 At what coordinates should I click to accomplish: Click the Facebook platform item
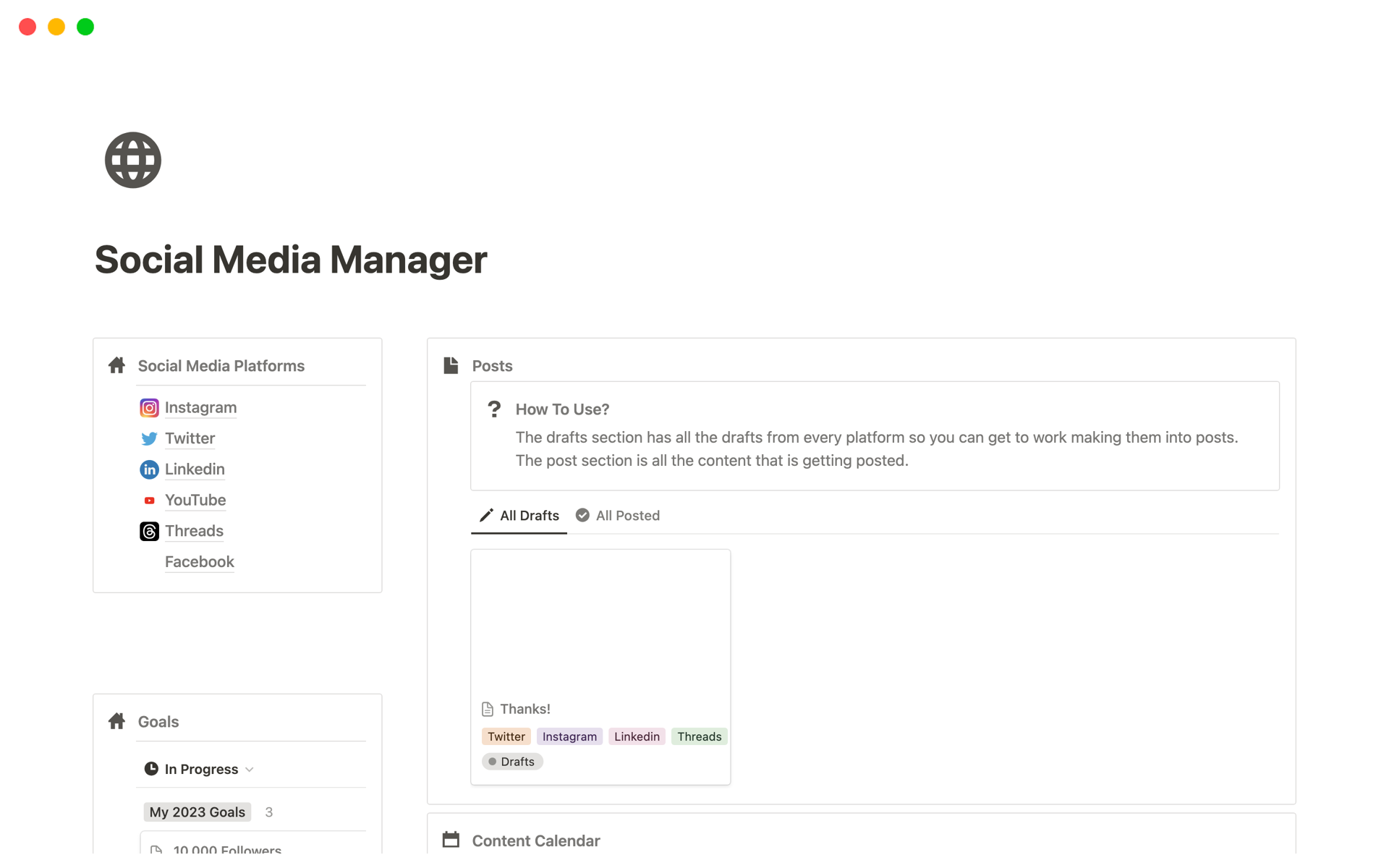tap(198, 561)
